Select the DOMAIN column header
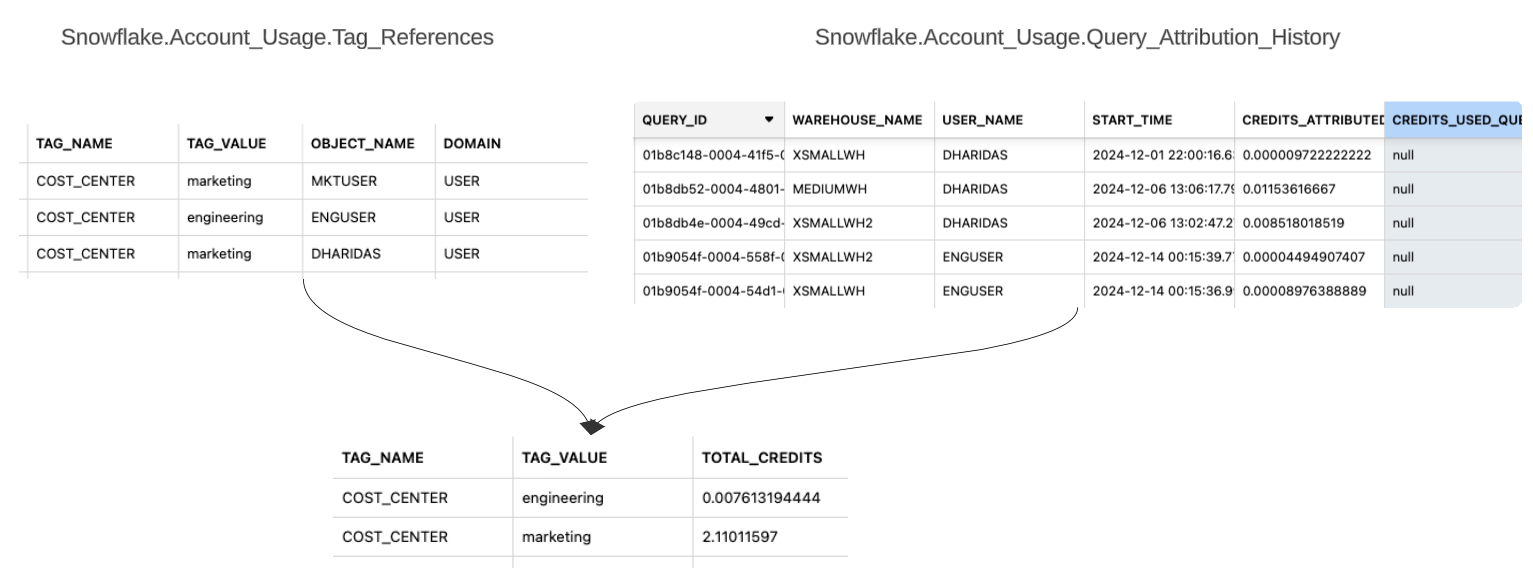 pos(472,144)
